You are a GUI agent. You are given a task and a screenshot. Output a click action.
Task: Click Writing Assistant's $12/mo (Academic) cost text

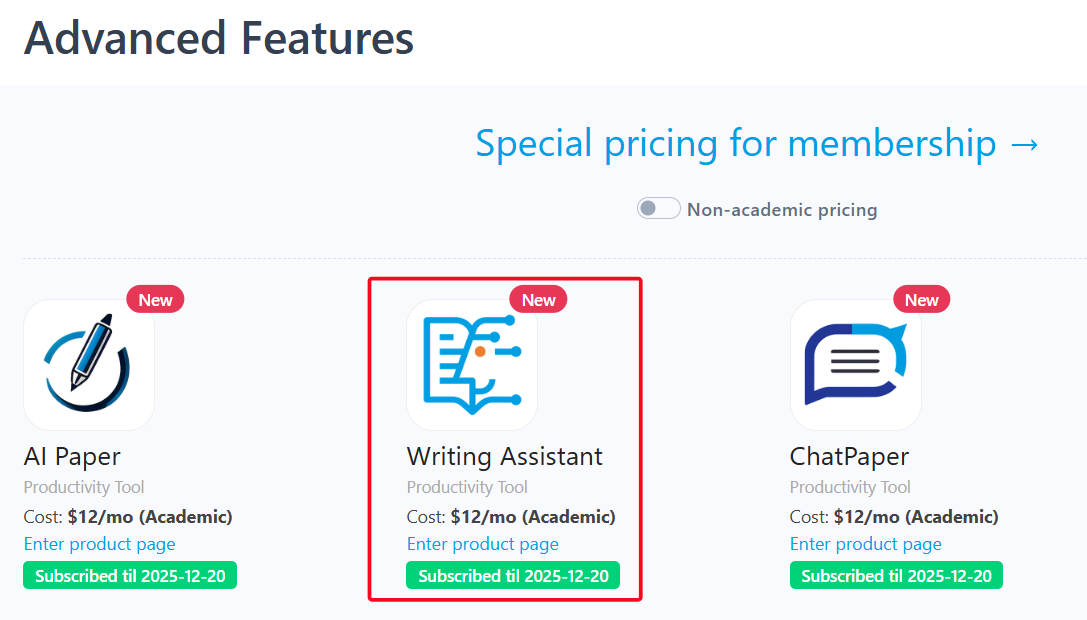click(x=532, y=517)
